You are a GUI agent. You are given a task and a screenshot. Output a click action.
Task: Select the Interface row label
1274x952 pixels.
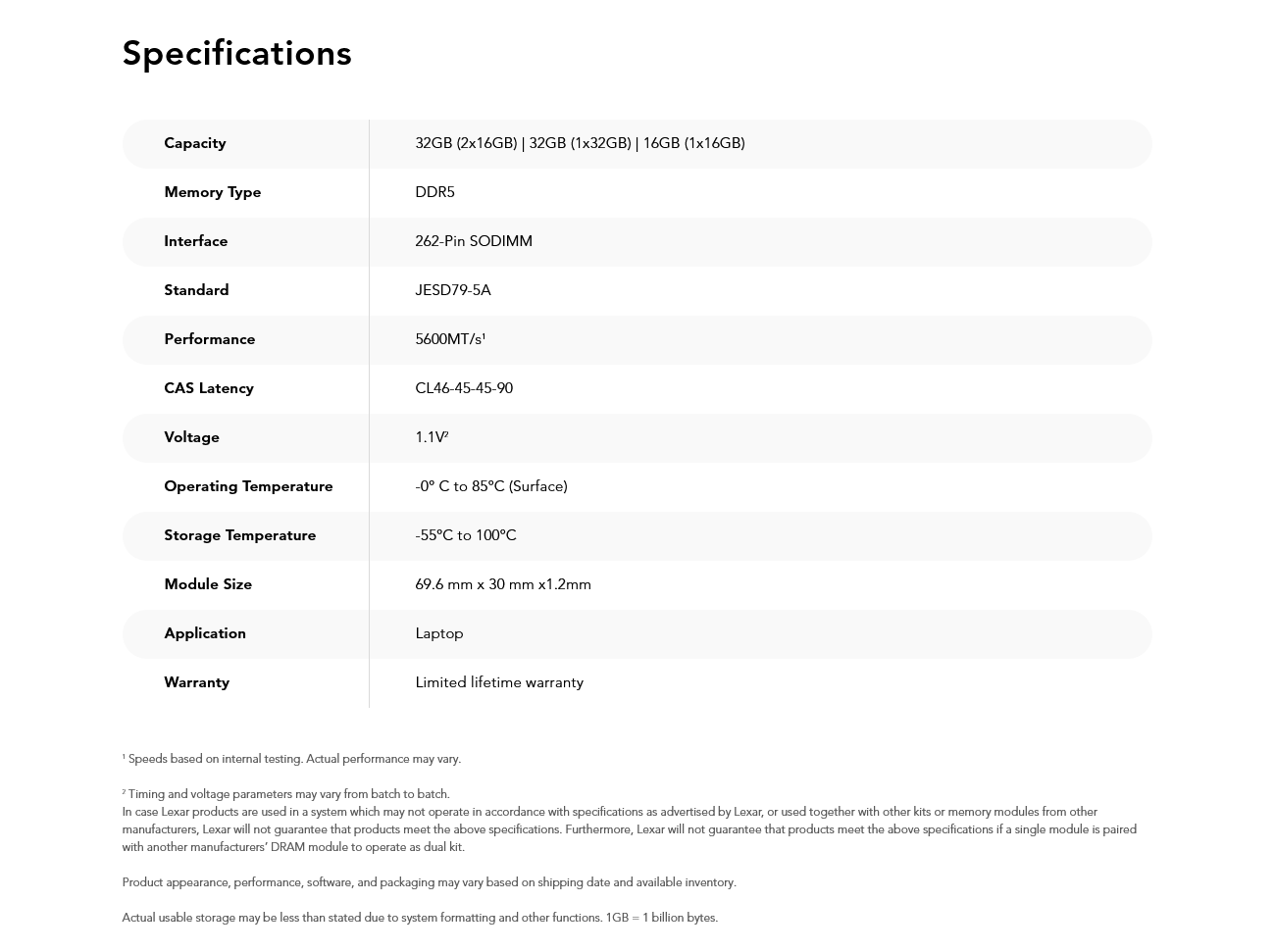[196, 241]
